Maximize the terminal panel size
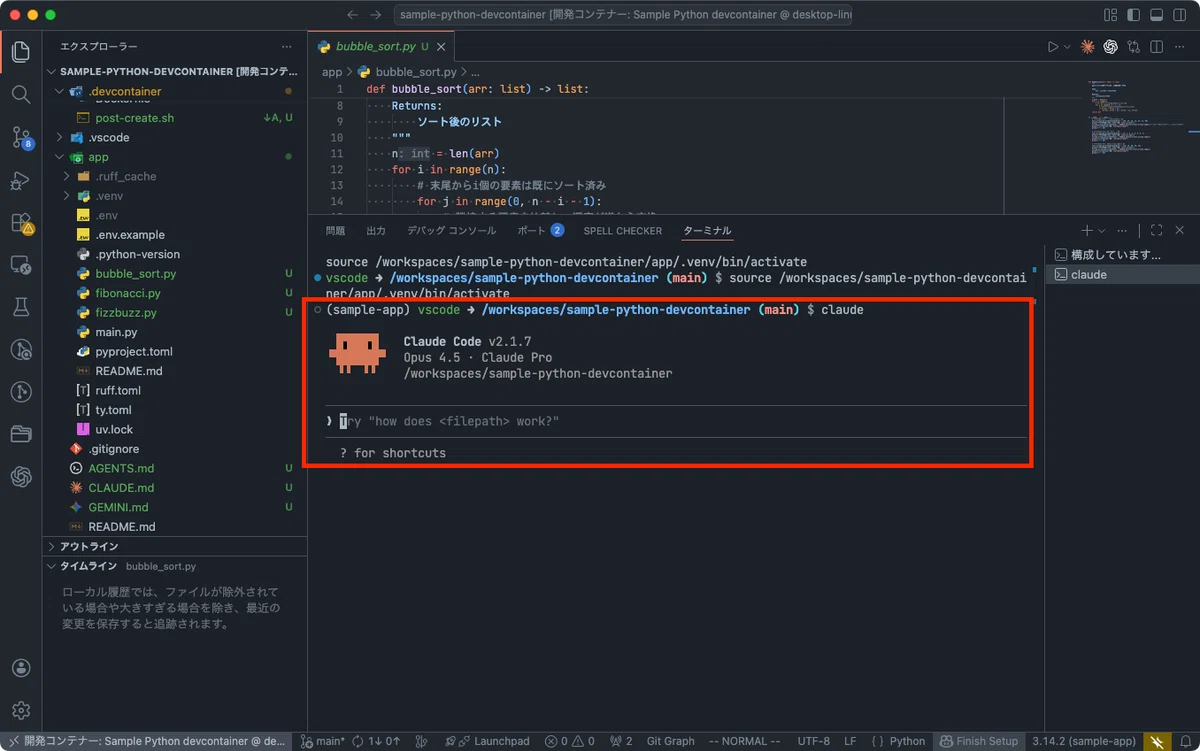The height and width of the screenshot is (751, 1200). pos(1156,230)
